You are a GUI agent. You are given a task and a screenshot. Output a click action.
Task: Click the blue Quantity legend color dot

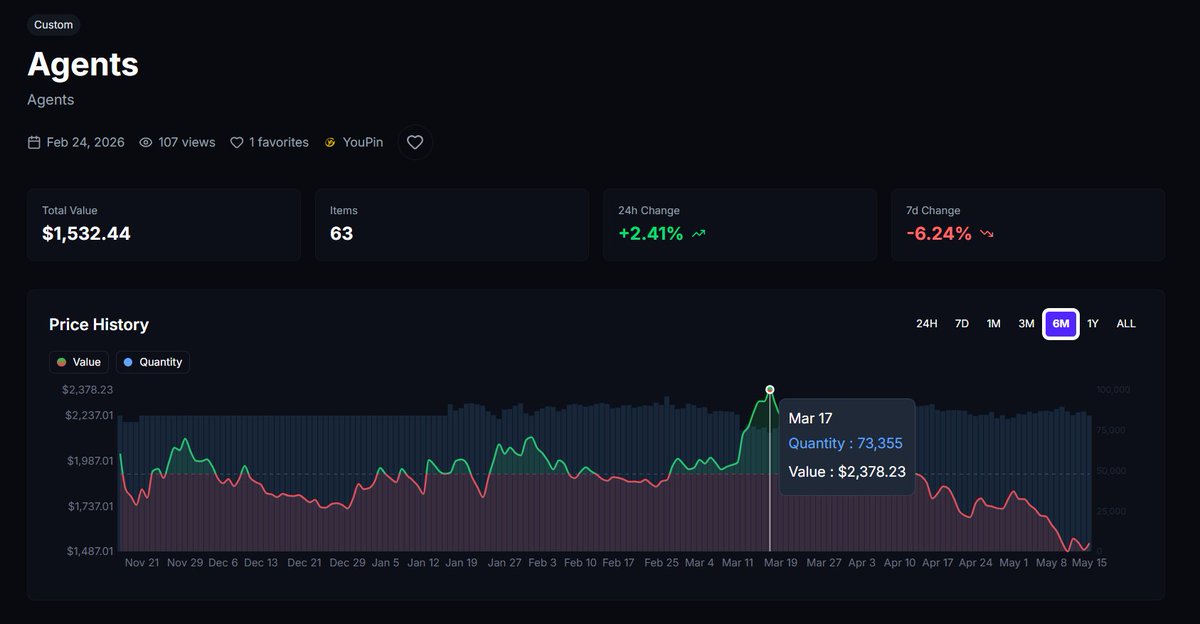[128, 362]
